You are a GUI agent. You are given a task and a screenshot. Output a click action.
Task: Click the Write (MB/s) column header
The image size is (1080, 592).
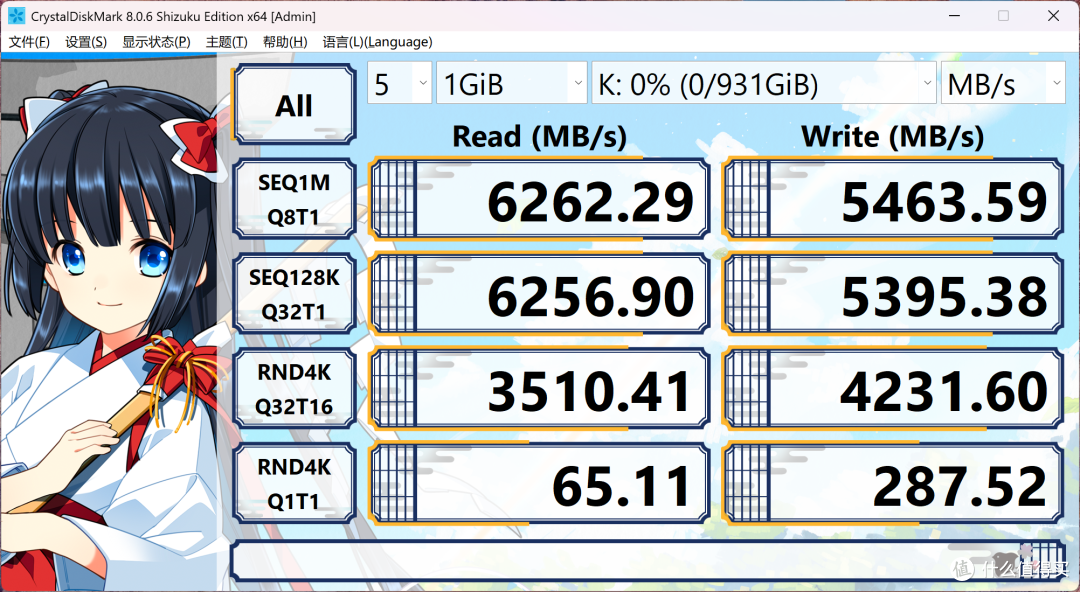(893, 136)
